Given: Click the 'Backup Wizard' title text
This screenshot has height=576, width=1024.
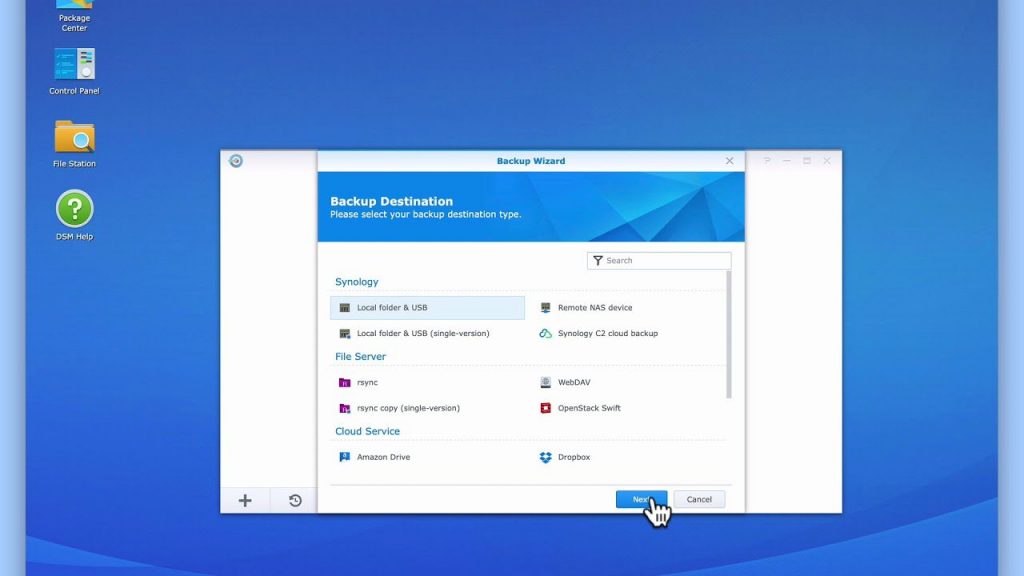Looking at the screenshot, I should pyautogui.click(x=531, y=161).
